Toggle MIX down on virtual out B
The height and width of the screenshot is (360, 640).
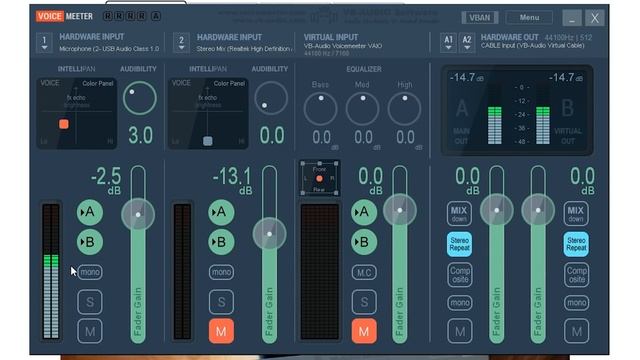tap(576, 213)
